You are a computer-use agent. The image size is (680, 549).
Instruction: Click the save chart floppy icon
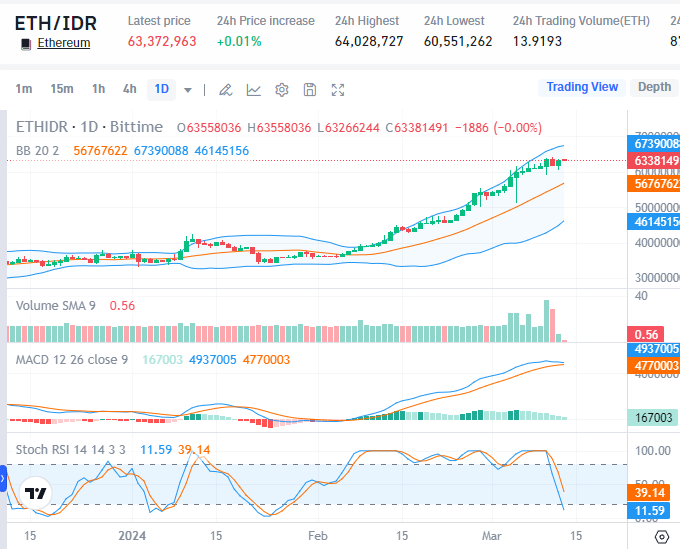point(310,89)
